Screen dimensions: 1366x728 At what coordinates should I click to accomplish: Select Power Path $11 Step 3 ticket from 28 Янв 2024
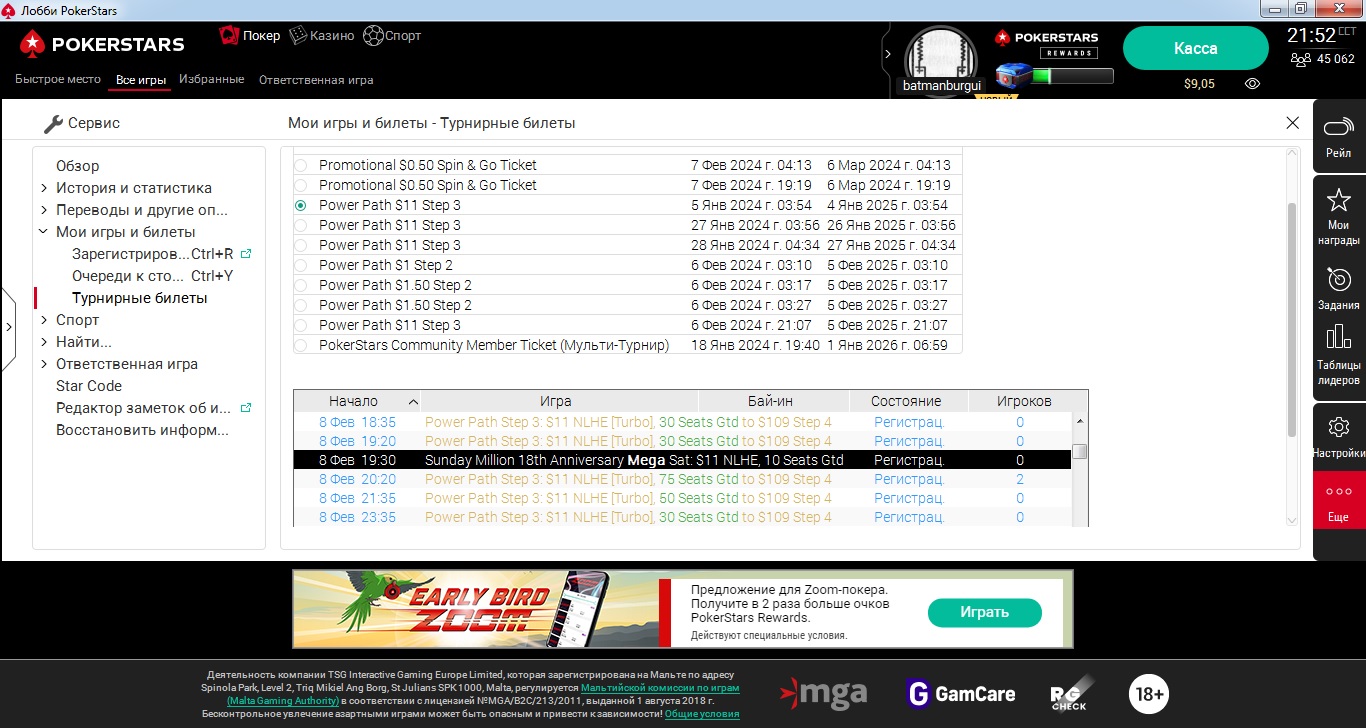tap(300, 245)
